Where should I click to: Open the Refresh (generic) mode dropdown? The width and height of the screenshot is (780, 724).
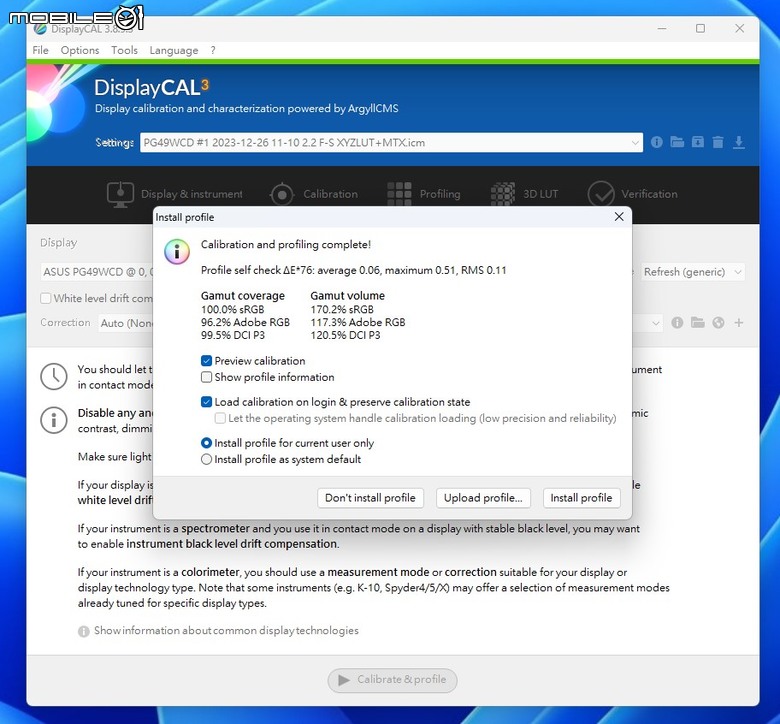tap(693, 272)
